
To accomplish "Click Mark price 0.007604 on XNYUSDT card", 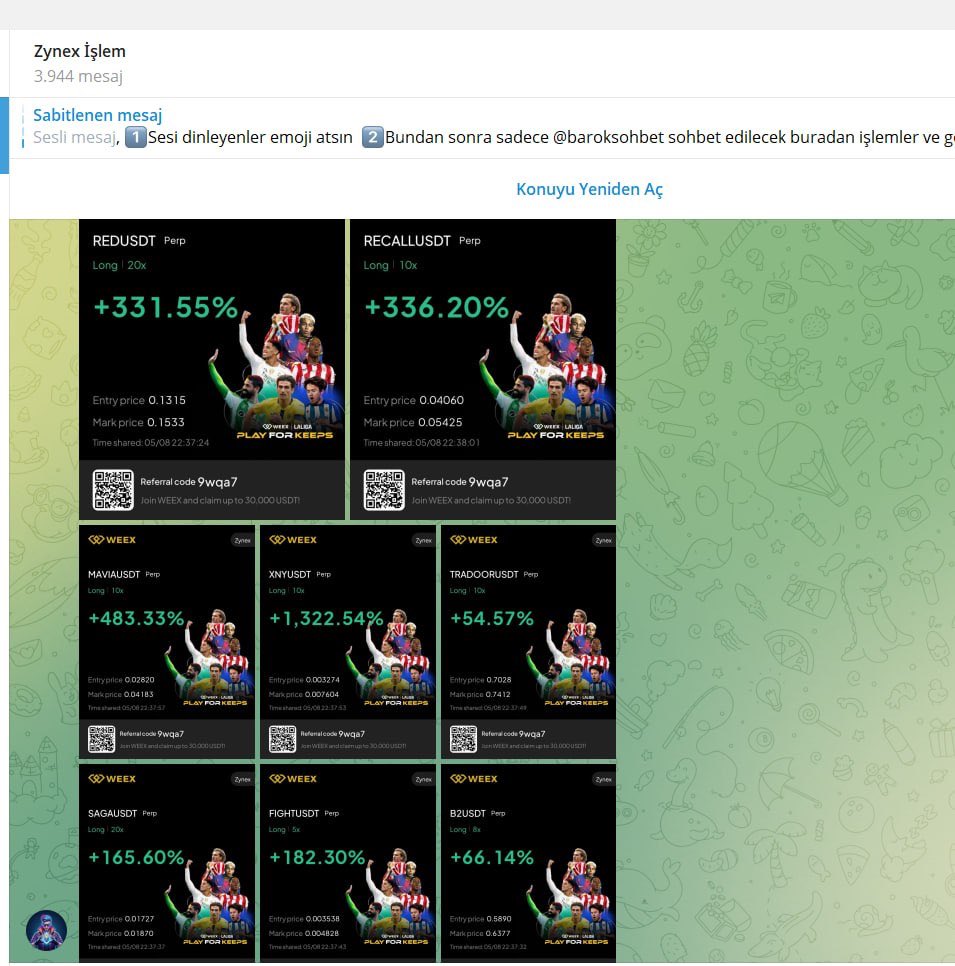I will pyautogui.click(x=304, y=694).
